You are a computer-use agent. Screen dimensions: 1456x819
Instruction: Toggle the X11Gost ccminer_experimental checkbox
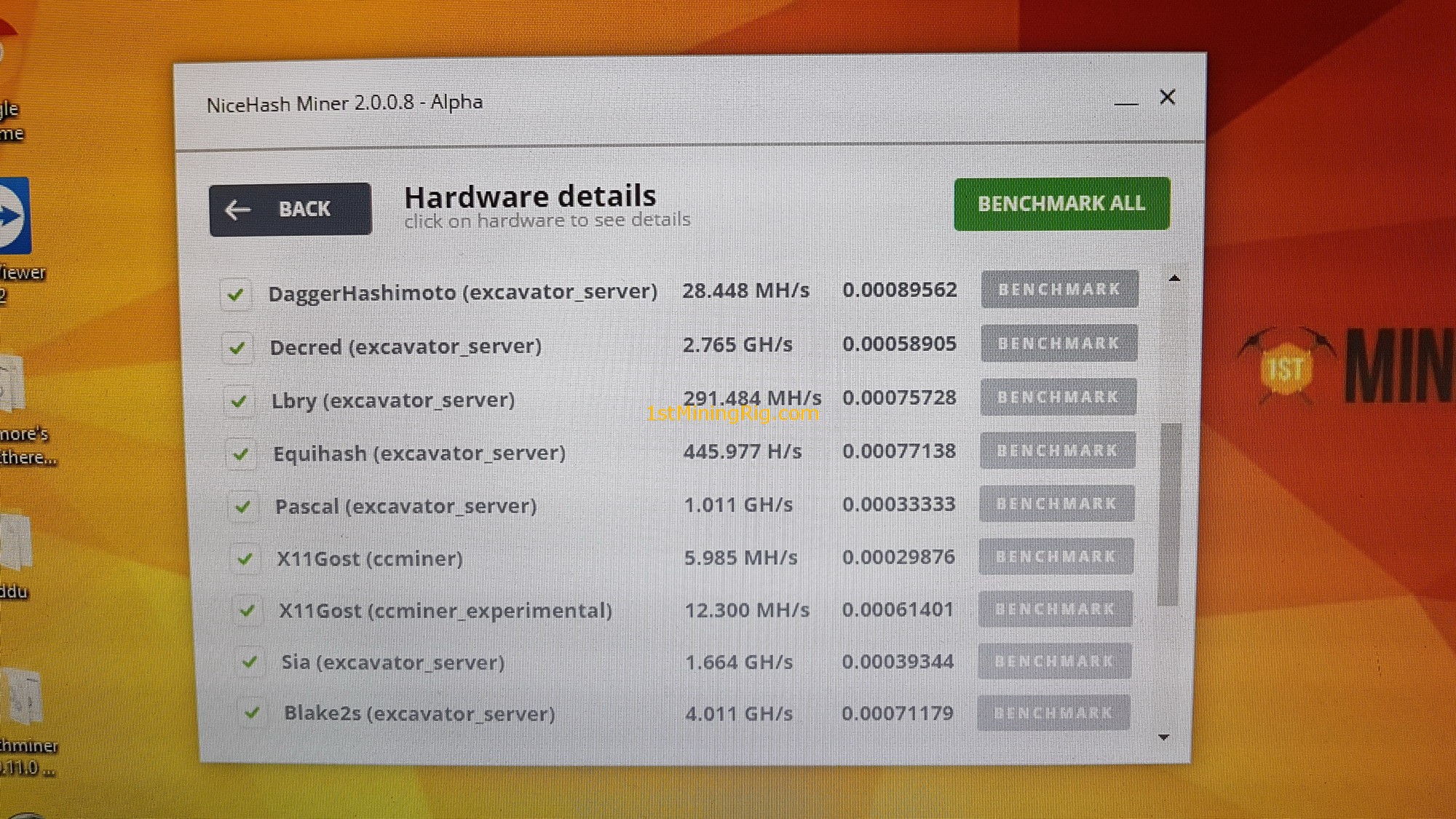[247, 610]
